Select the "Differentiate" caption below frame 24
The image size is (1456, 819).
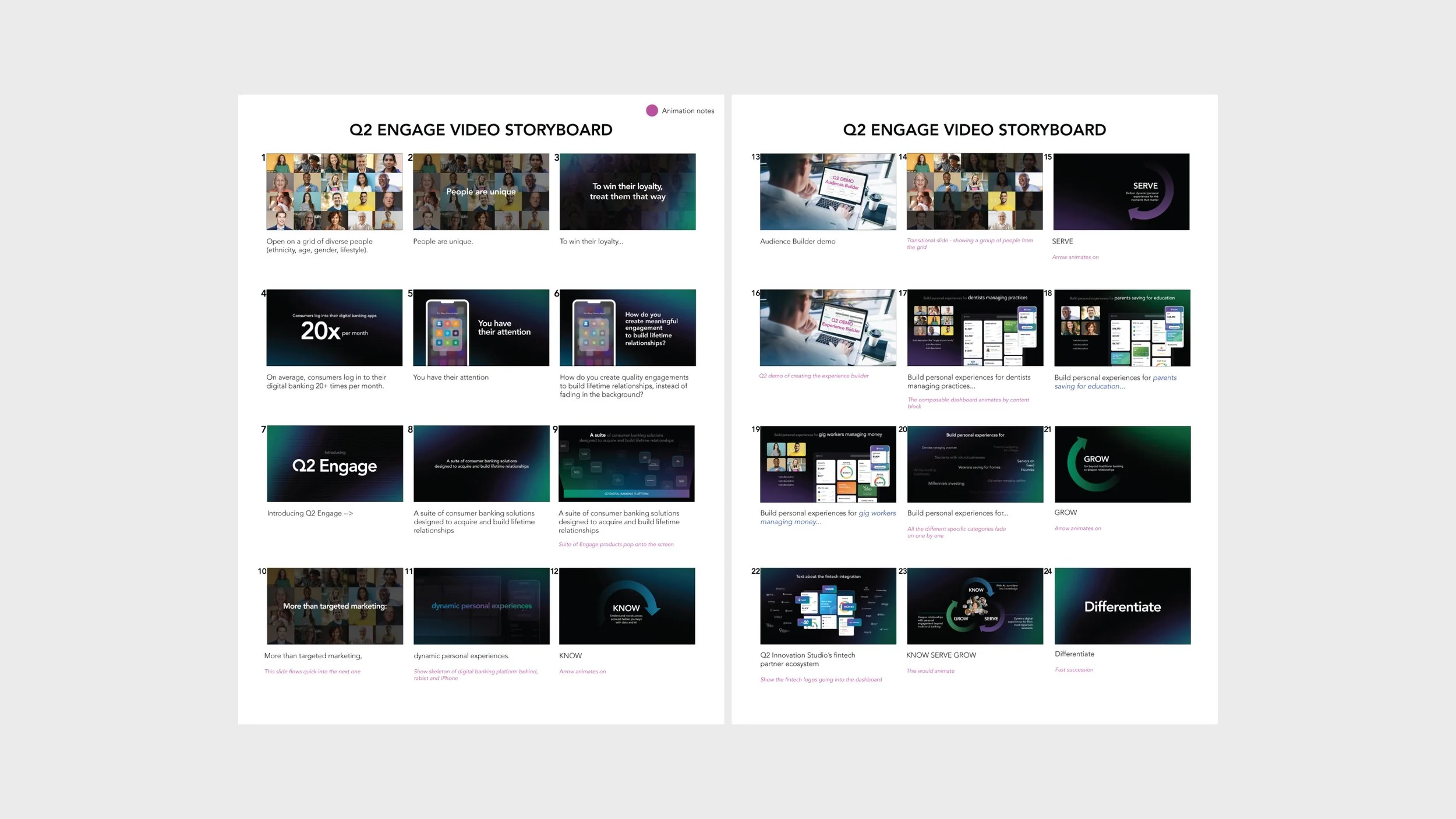click(x=1074, y=654)
